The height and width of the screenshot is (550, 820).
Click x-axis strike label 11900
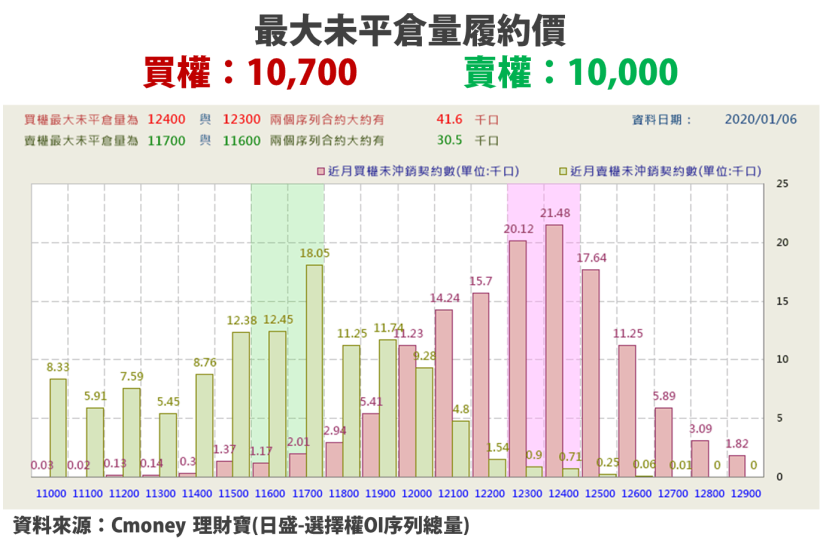pyautogui.click(x=380, y=494)
